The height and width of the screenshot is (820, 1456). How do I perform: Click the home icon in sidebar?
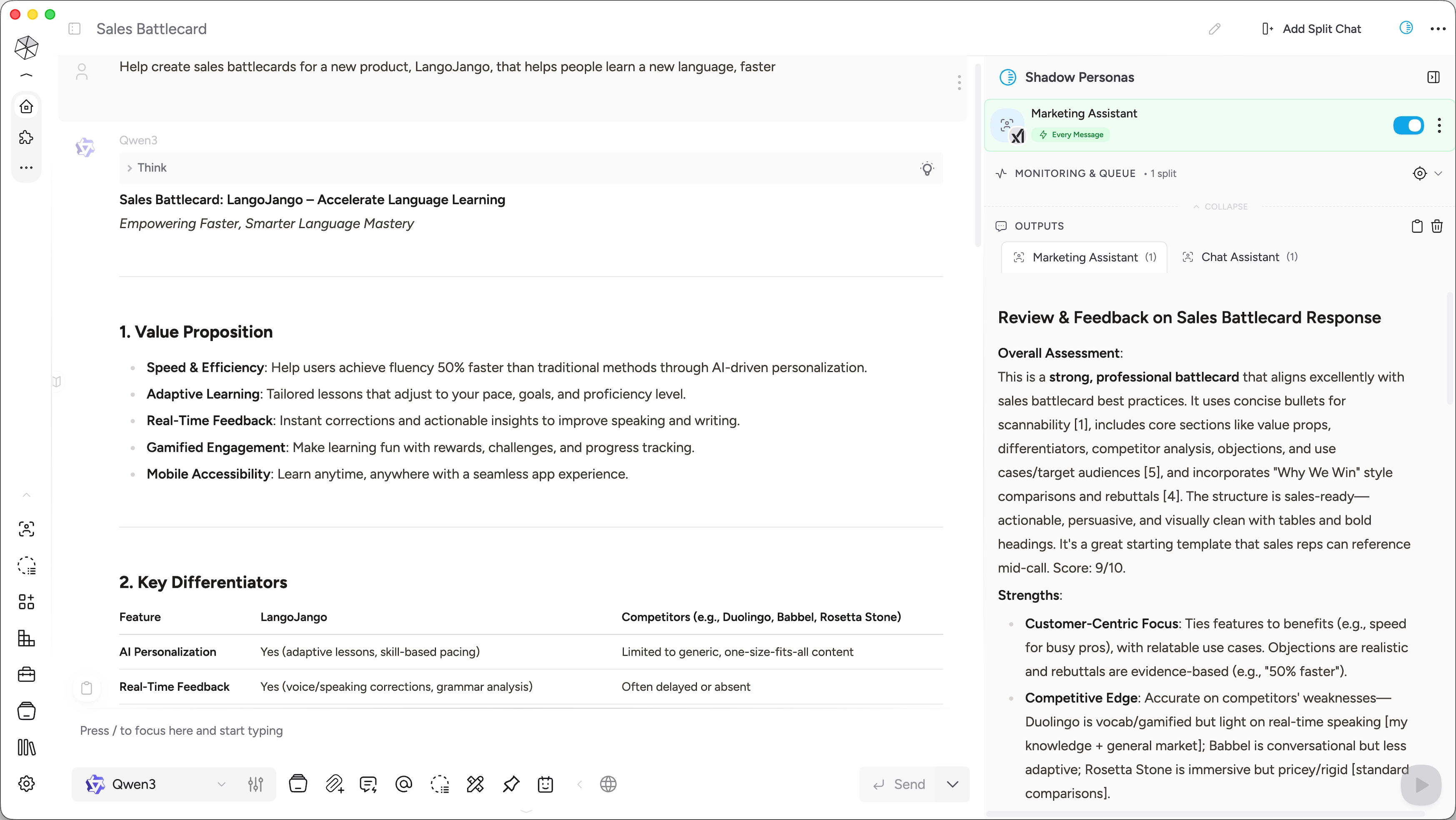tap(27, 106)
